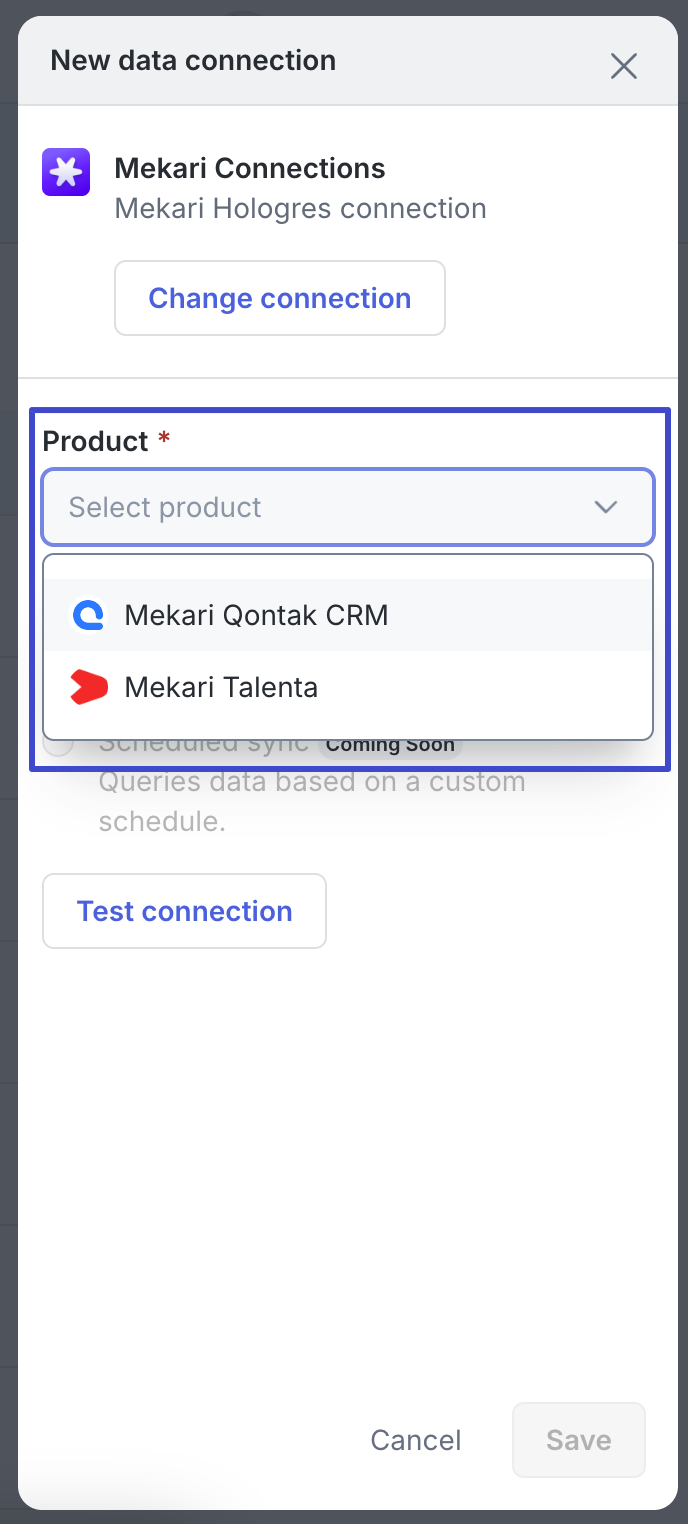Close the New data connection dialog
Image resolution: width=688 pixels, height=1524 pixels.
tap(624, 66)
